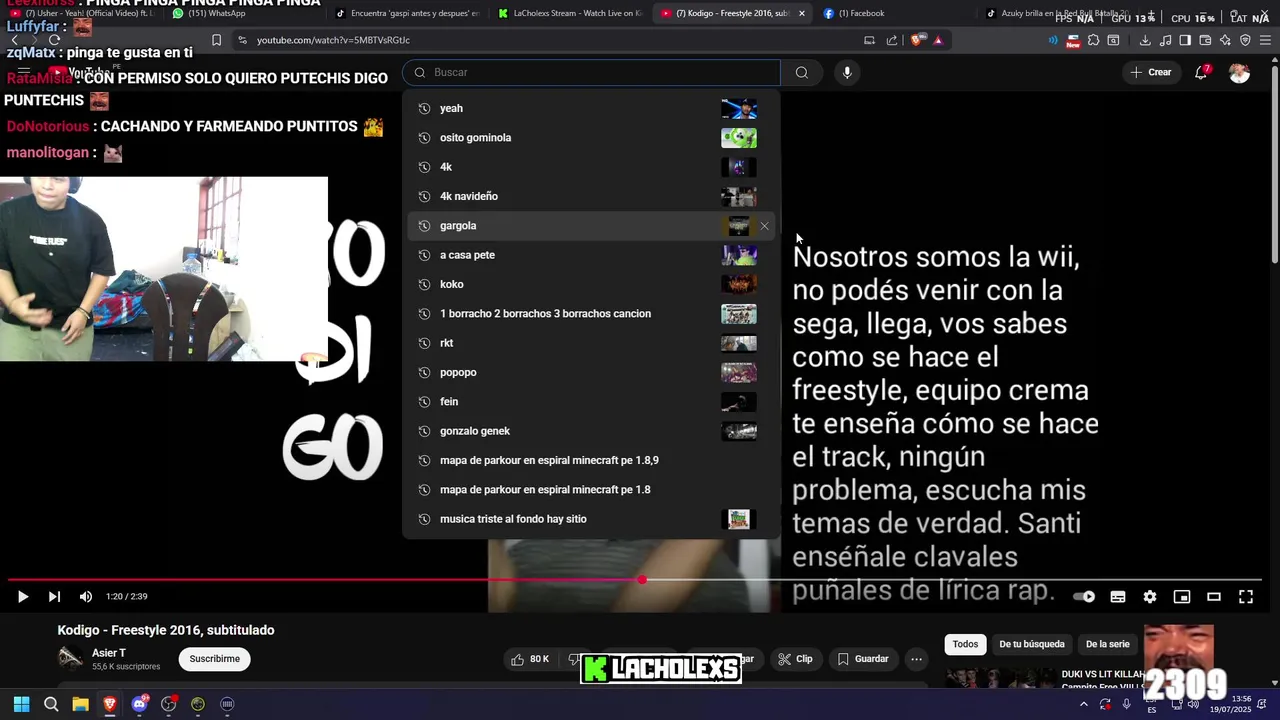
Task: Choose the "popopo" suggestion
Action: coord(591,372)
